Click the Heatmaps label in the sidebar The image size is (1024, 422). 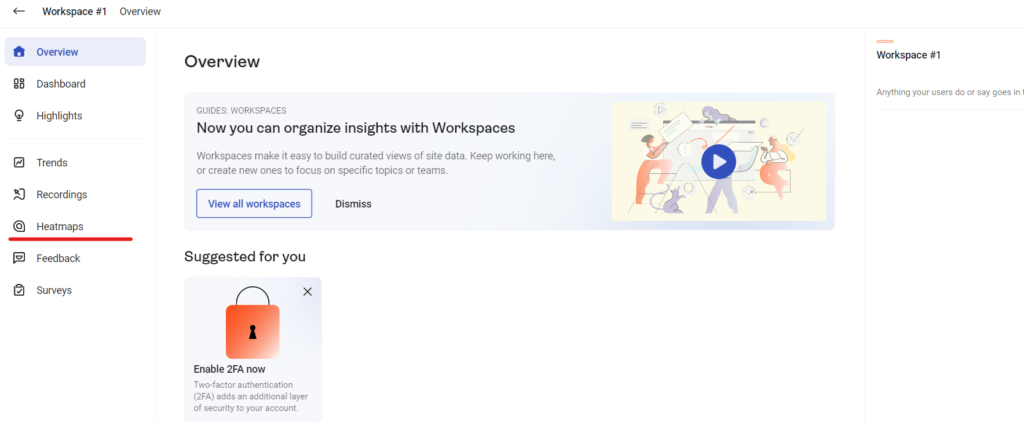pos(60,227)
